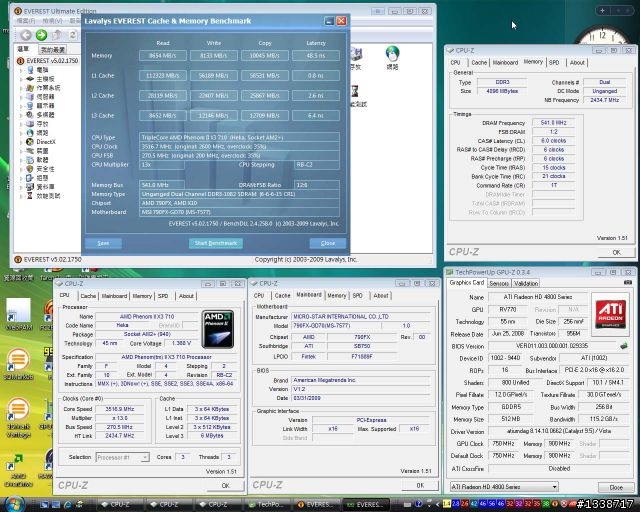Click OK in CPU-Z mainboard window
This screenshot has height=512, width=640.
(420, 485)
